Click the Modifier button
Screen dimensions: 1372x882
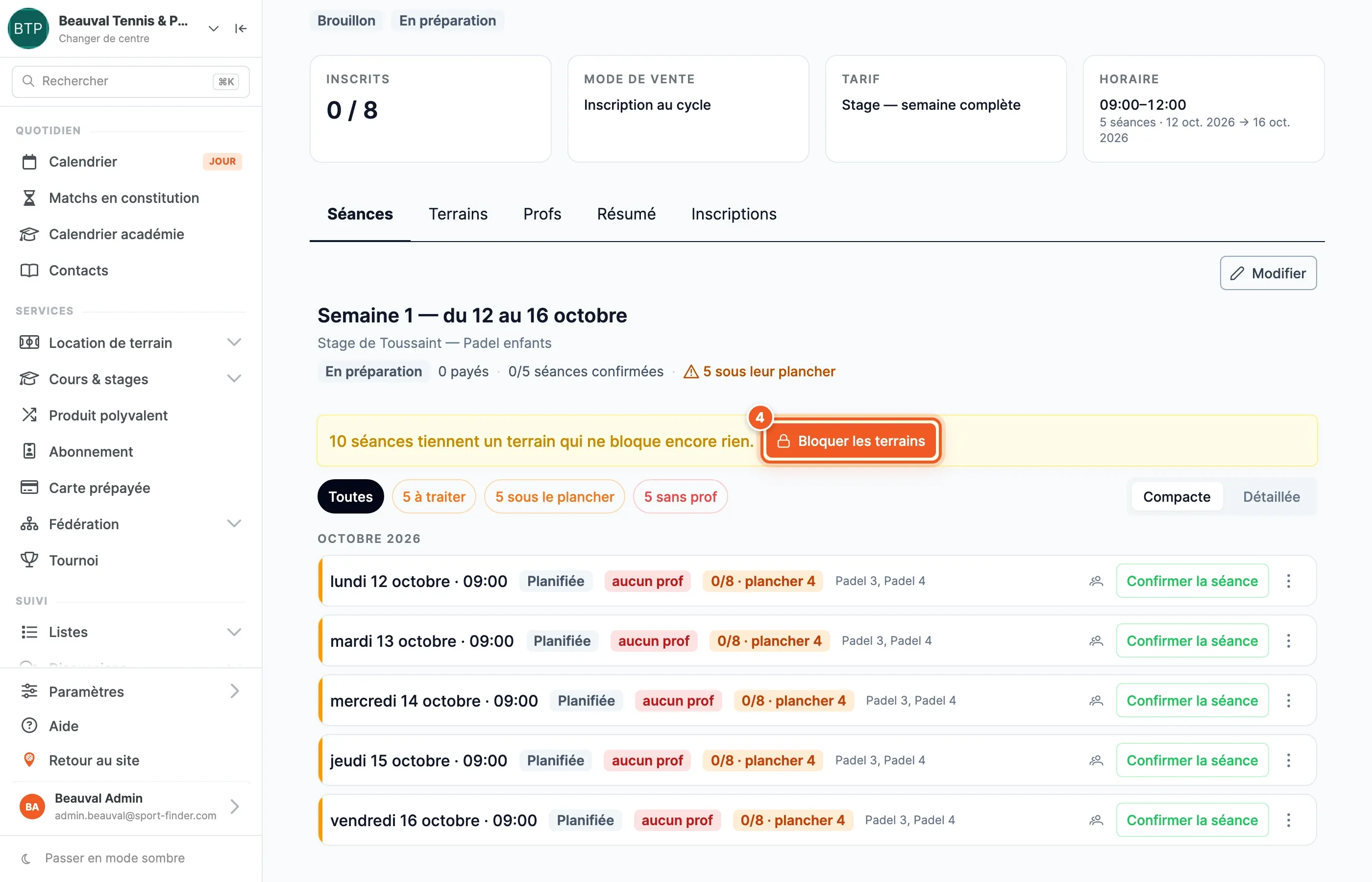click(1268, 273)
